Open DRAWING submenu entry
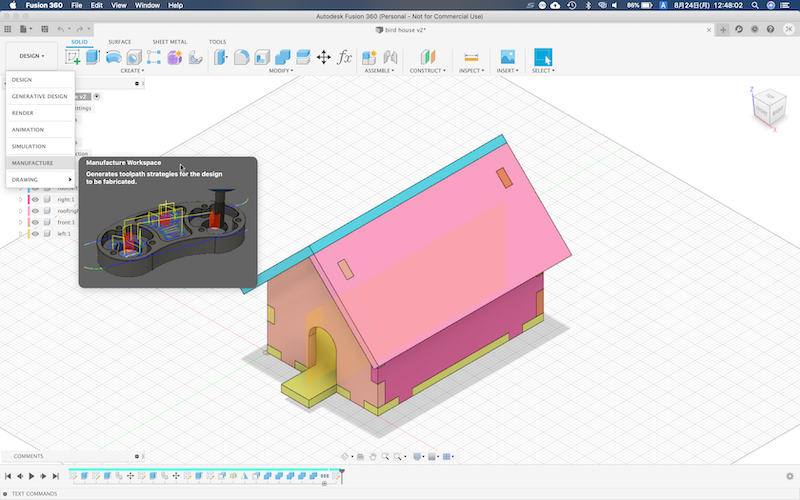 pyautogui.click(x=40, y=180)
